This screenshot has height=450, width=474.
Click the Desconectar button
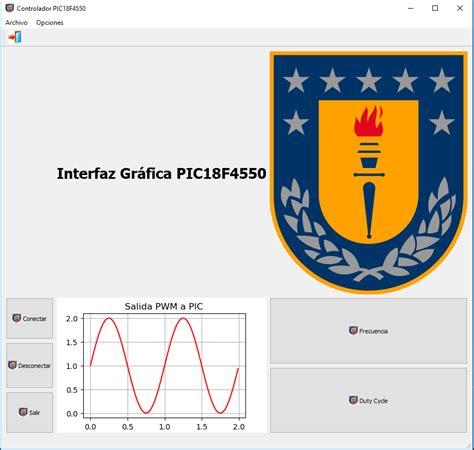pyautogui.click(x=30, y=365)
